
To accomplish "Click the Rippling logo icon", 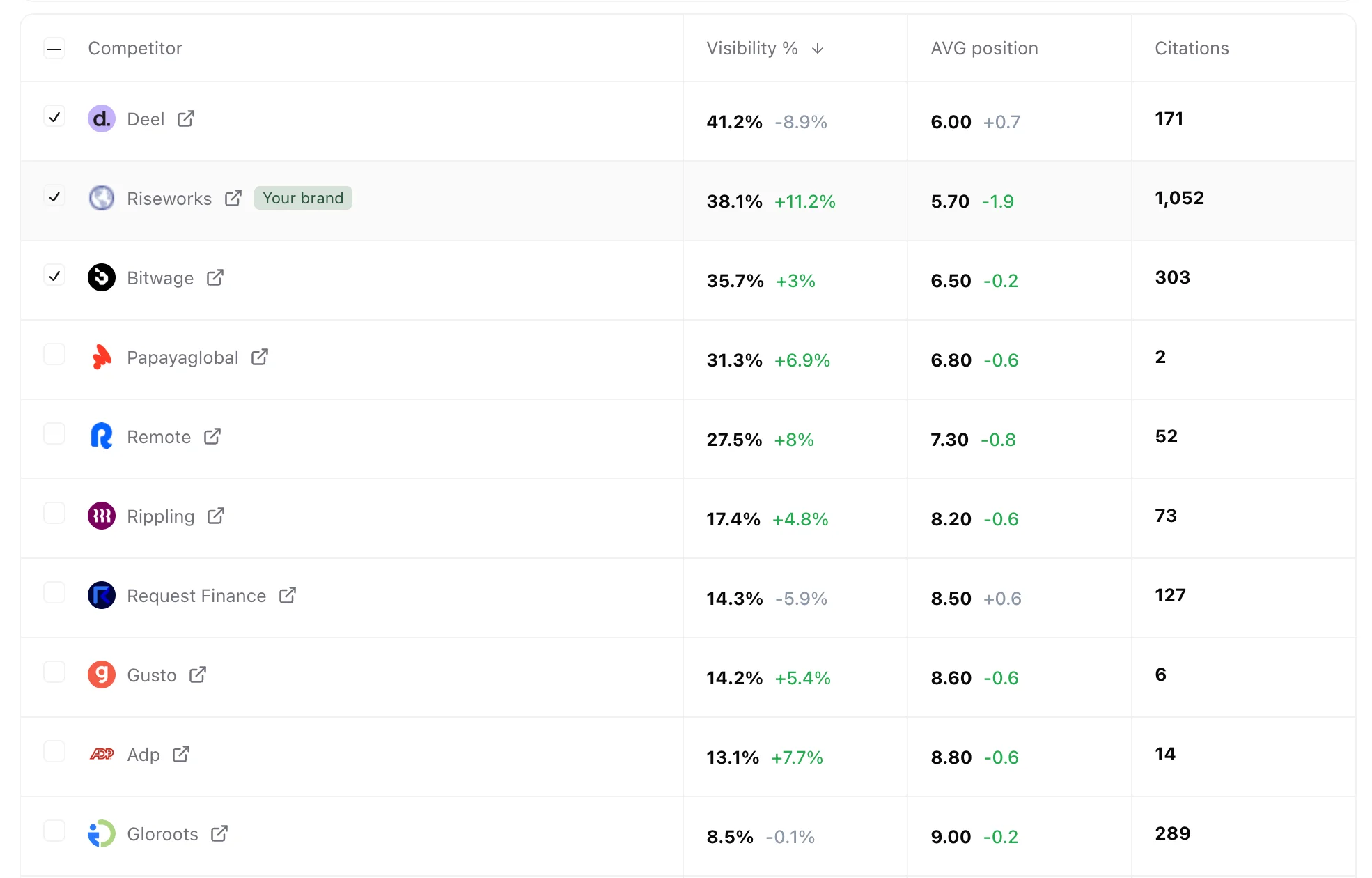I will (x=101, y=516).
